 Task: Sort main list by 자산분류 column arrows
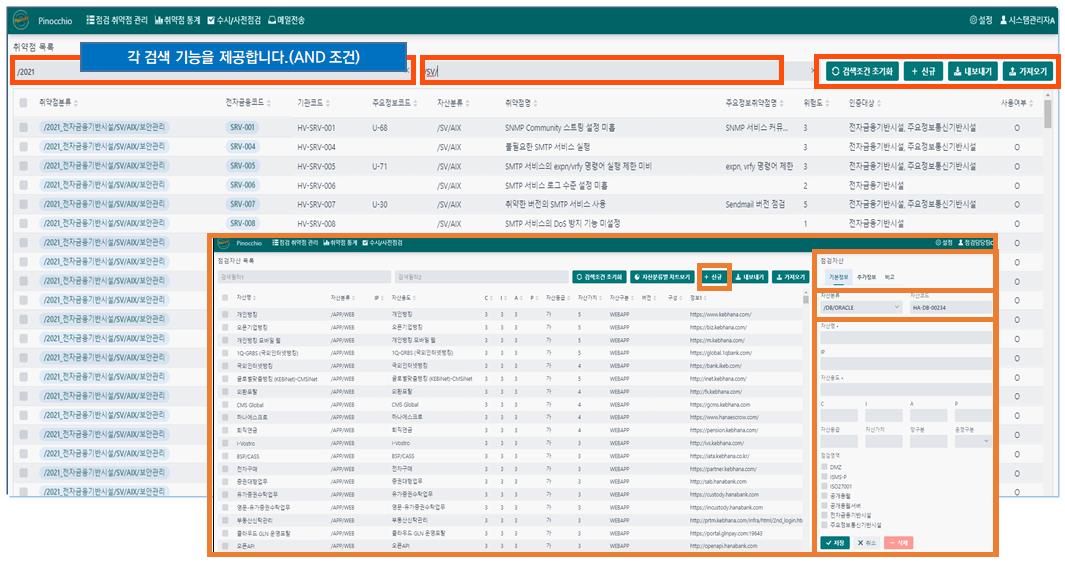tap(469, 103)
